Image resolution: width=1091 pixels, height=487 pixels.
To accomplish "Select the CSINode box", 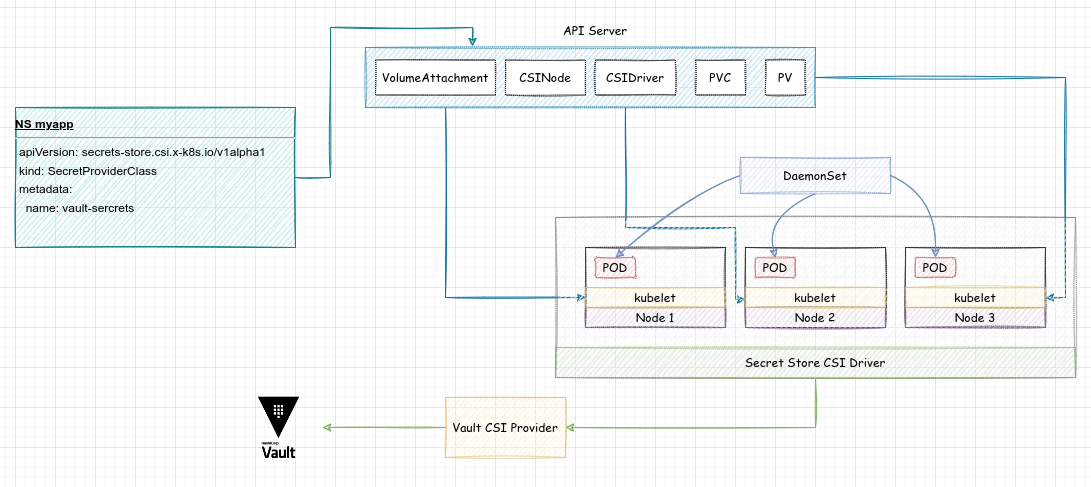I will click(x=545, y=77).
